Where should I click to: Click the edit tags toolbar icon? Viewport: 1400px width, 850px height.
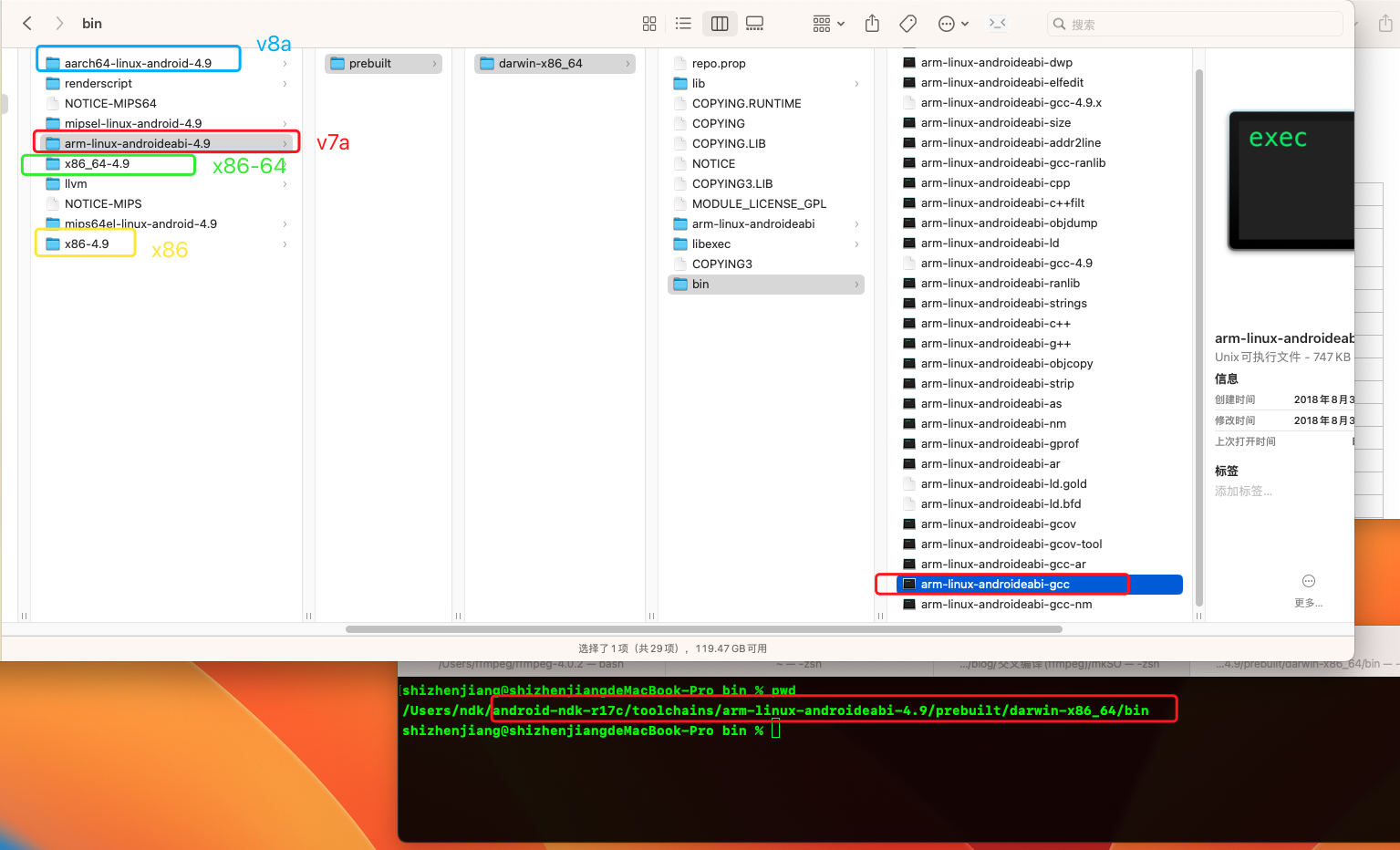point(907,24)
